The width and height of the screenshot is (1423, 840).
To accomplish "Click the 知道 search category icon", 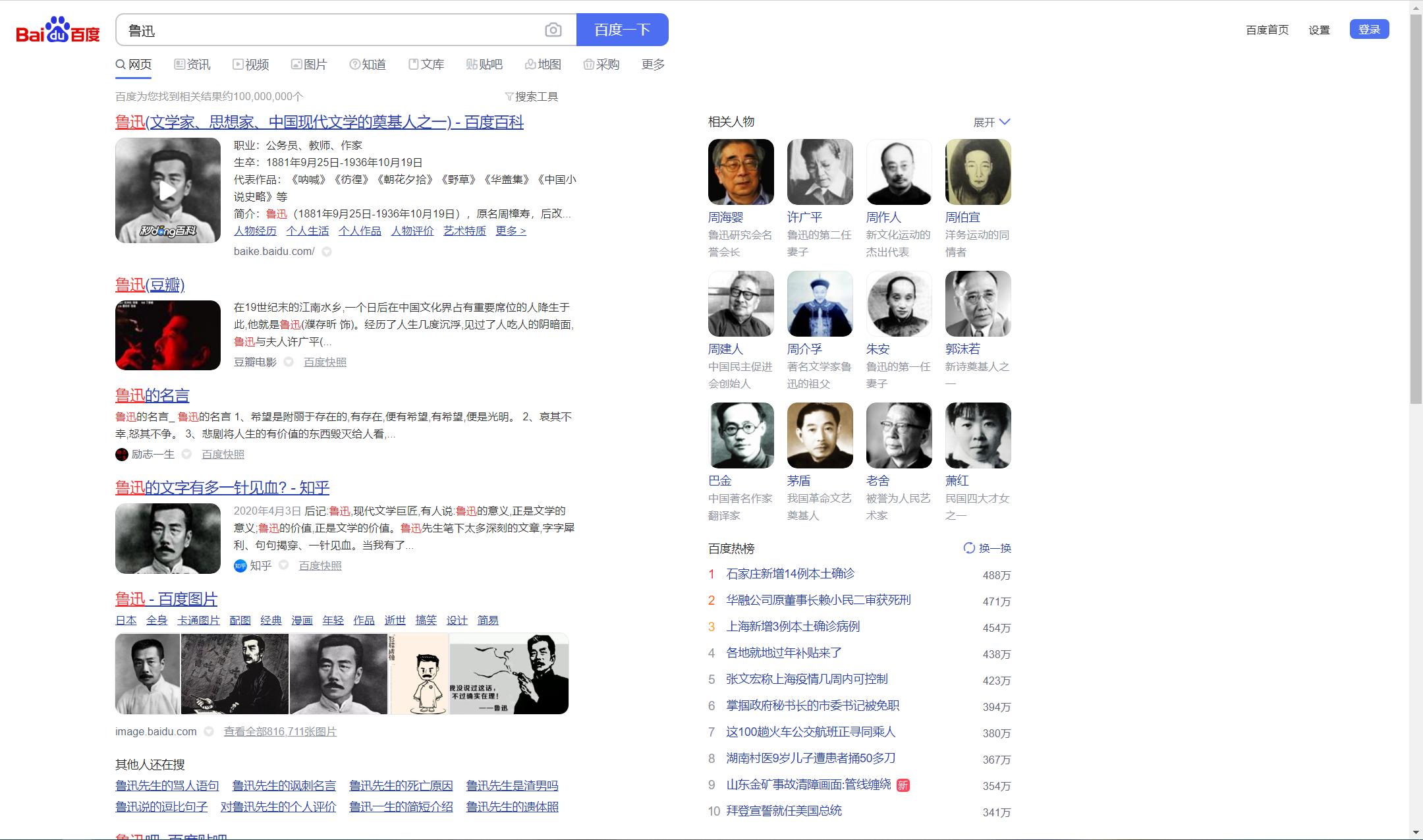I will (x=354, y=64).
